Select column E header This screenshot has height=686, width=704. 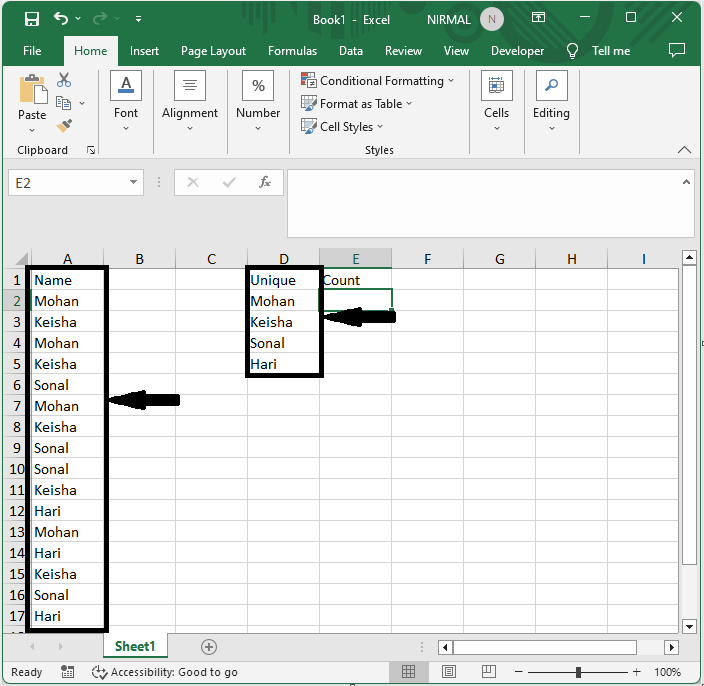pyautogui.click(x=356, y=259)
